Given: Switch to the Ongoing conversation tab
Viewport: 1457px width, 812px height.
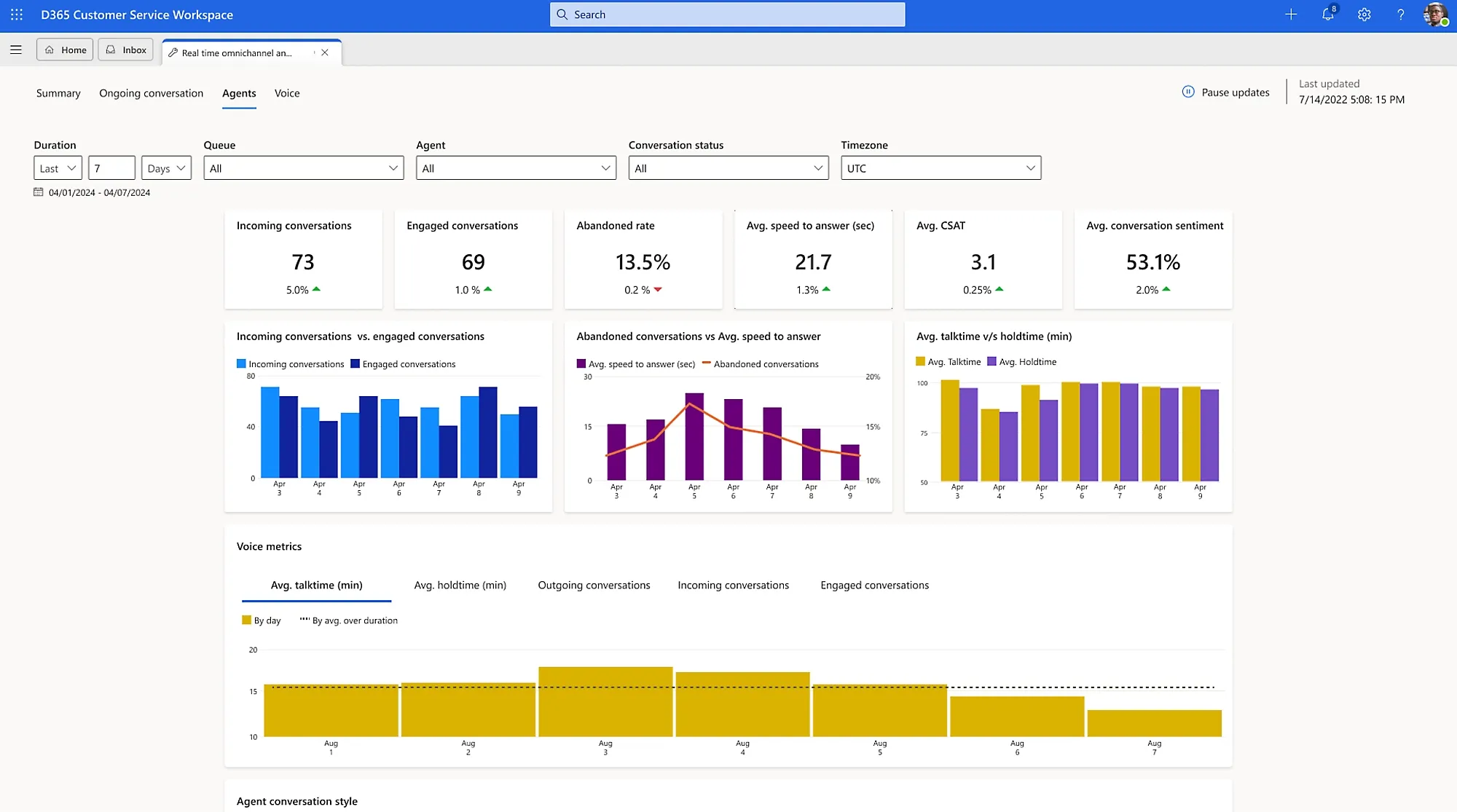Looking at the screenshot, I should pos(151,93).
